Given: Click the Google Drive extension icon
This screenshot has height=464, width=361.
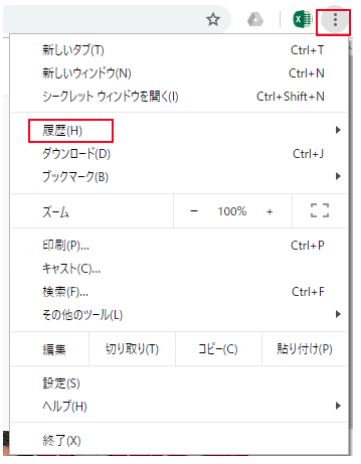Looking at the screenshot, I should 255,19.
